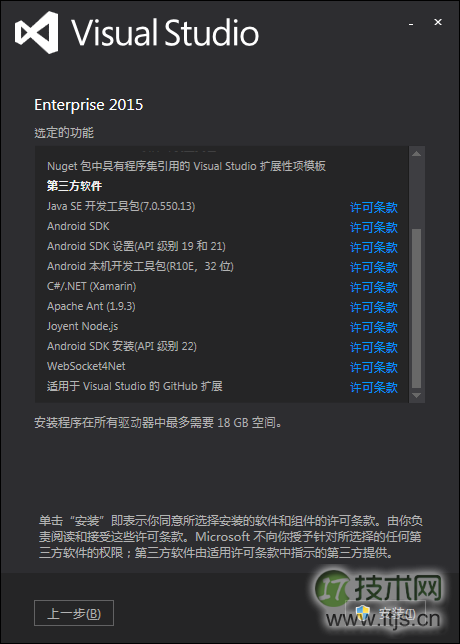Minimize the Visual Studio installer window
Viewport: 460px width, 644px height.
(411, 24)
